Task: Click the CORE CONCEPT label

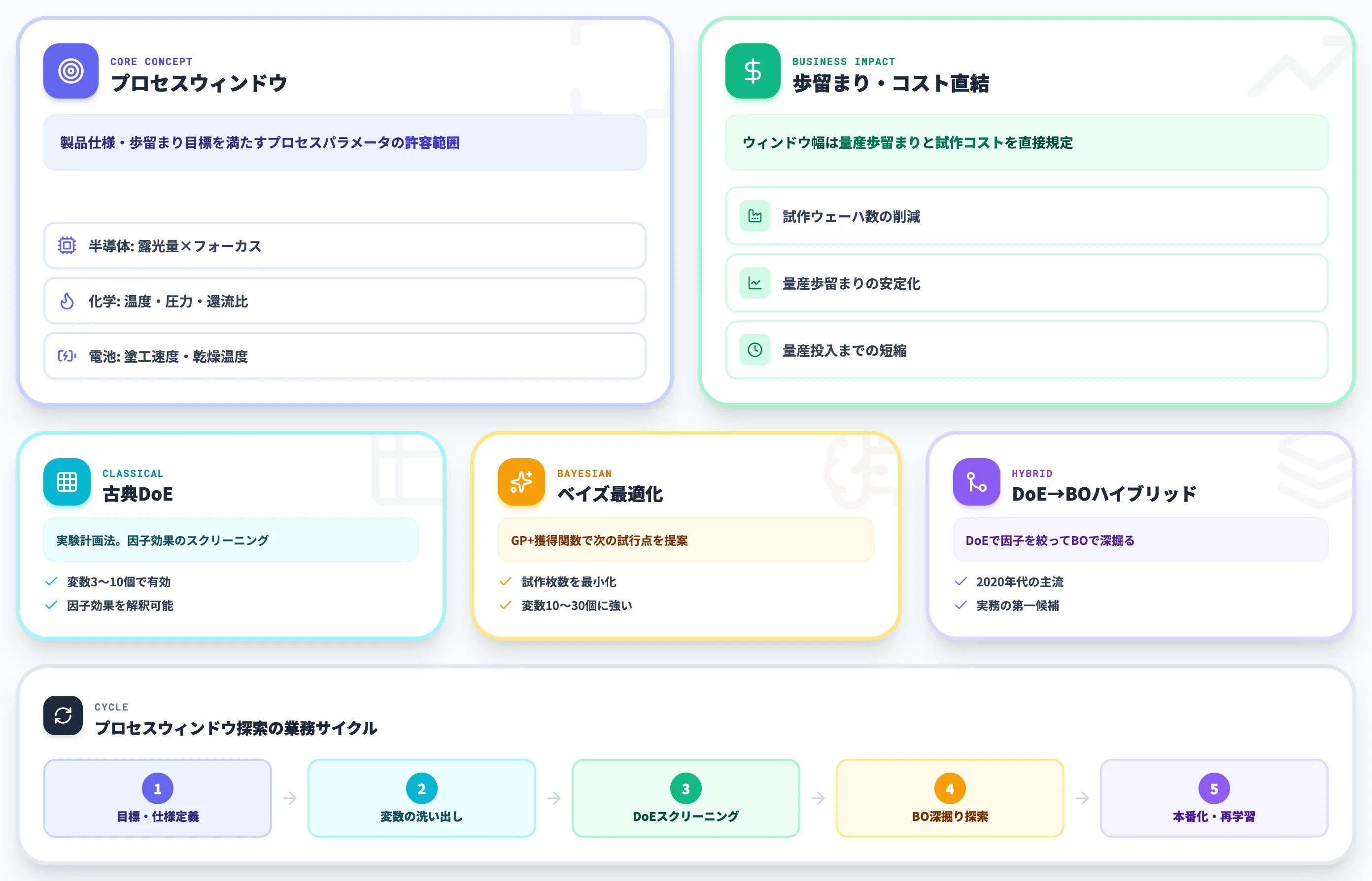Action: click(x=151, y=61)
